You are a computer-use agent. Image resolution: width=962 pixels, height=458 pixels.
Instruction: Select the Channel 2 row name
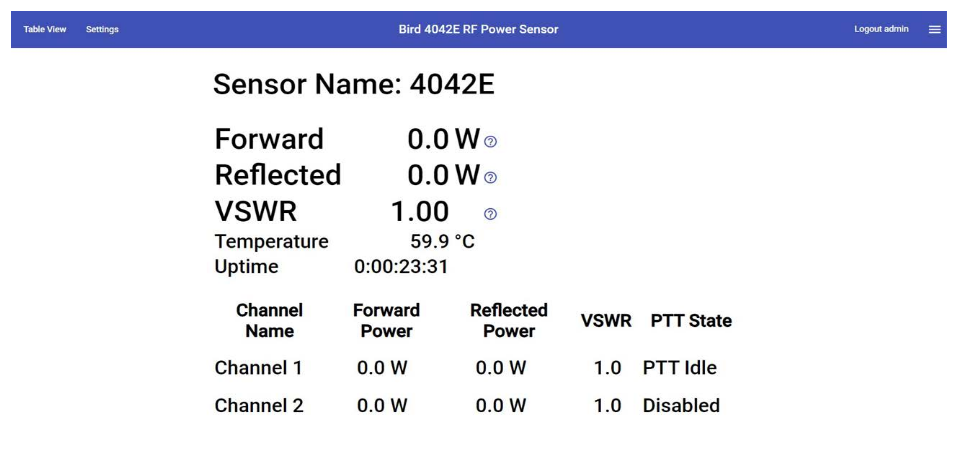click(x=258, y=406)
